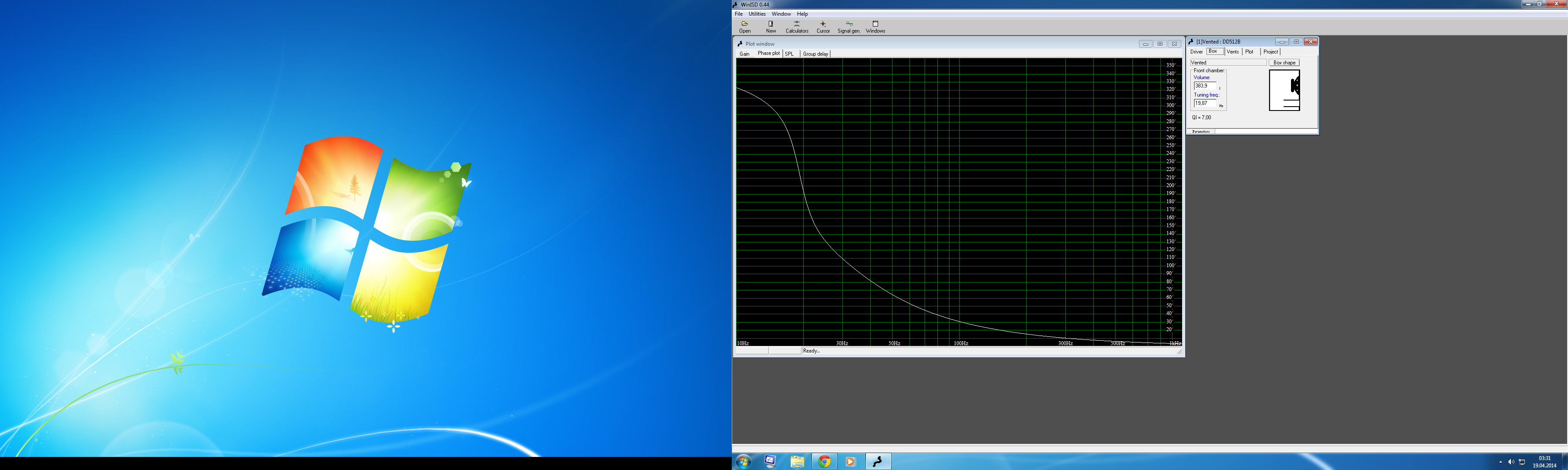Click the volume speaker tray icon
Image resolution: width=1568 pixels, height=470 pixels.
pyautogui.click(x=1511, y=462)
